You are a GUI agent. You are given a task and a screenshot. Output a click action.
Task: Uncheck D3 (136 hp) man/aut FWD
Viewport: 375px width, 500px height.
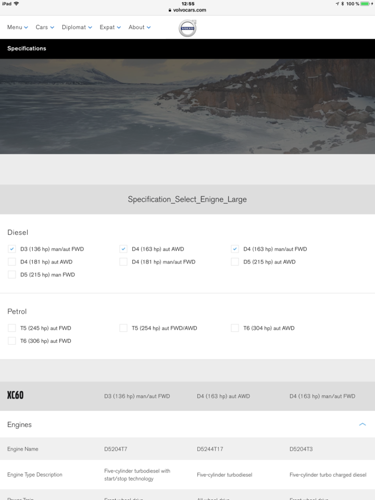pos(12,249)
